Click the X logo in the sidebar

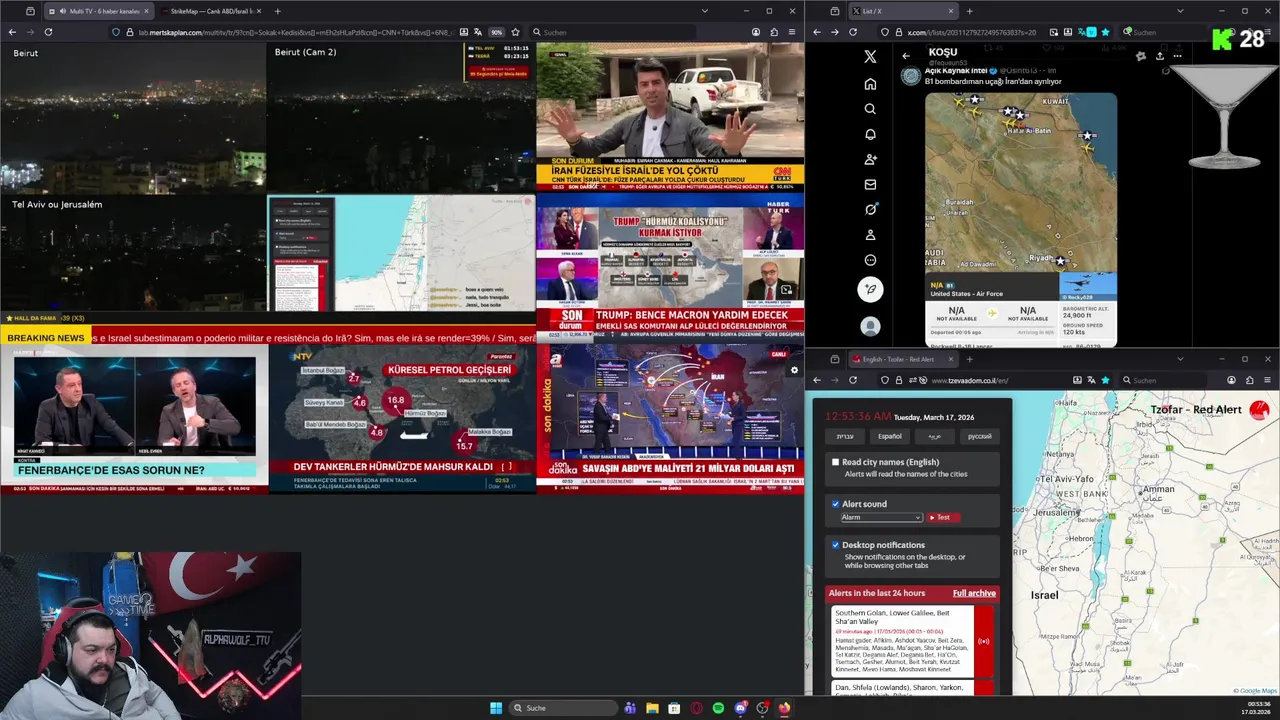pyautogui.click(x=870, y=57)
